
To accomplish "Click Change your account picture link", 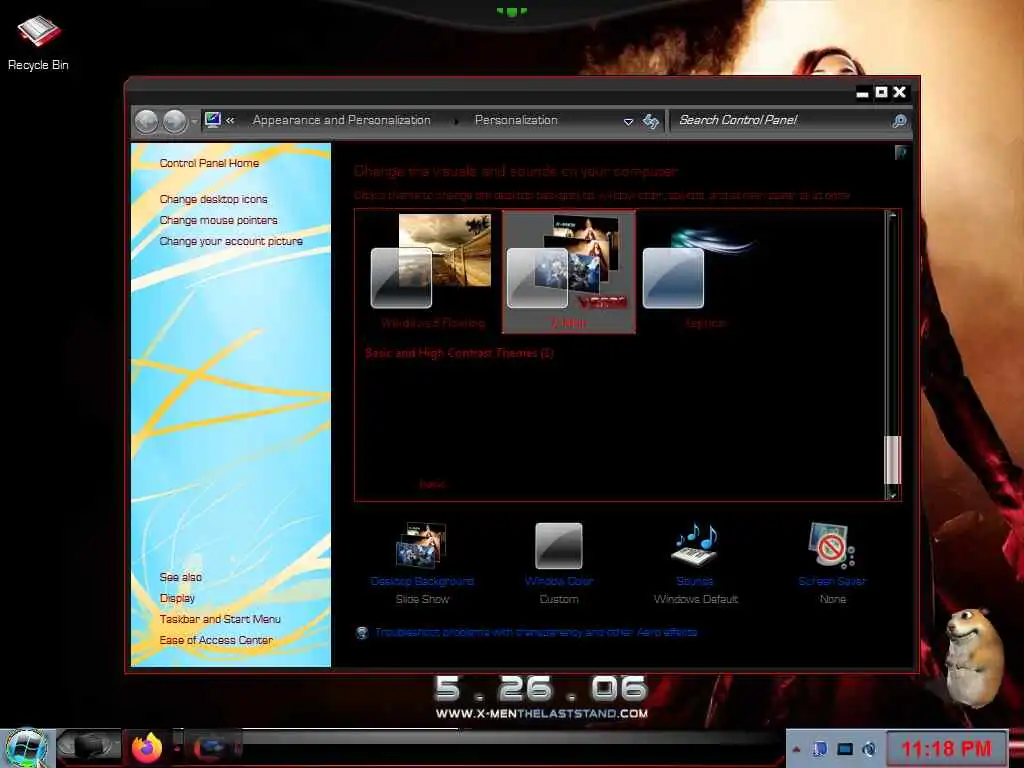I will pos(231,241).
